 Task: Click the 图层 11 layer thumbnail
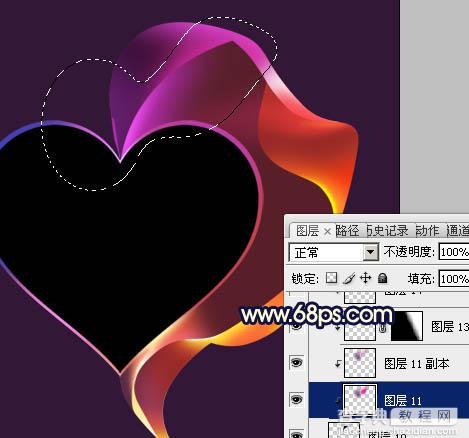[x=360, y=399]
